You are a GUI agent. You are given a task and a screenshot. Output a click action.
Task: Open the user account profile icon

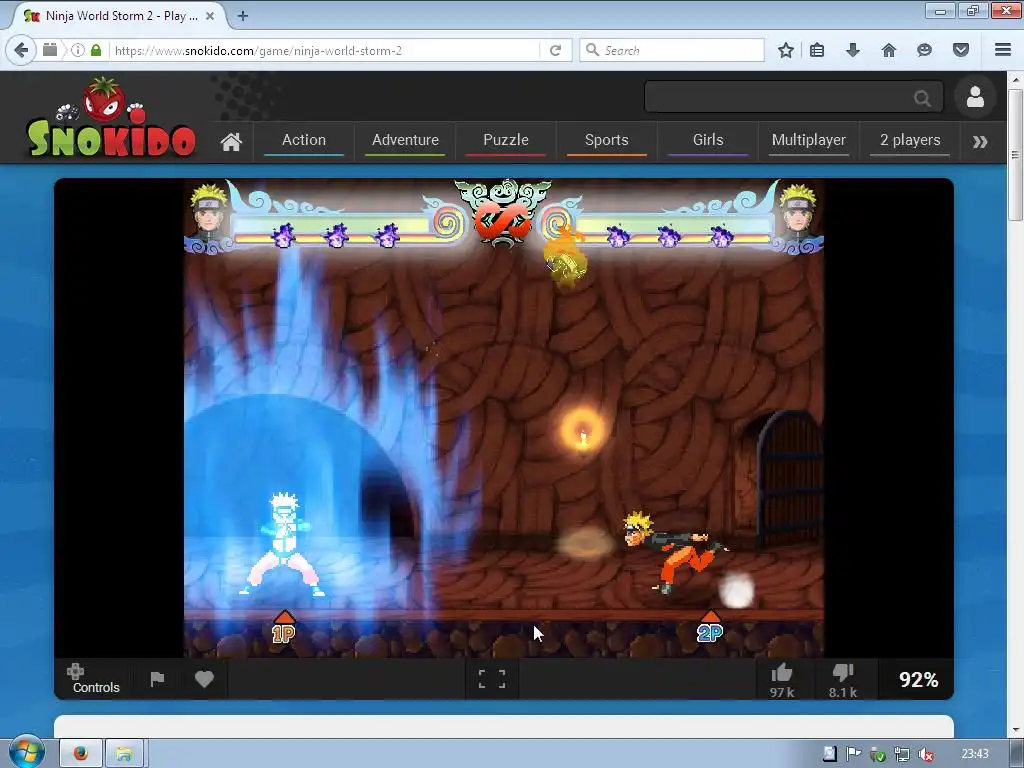coord(975,97)
